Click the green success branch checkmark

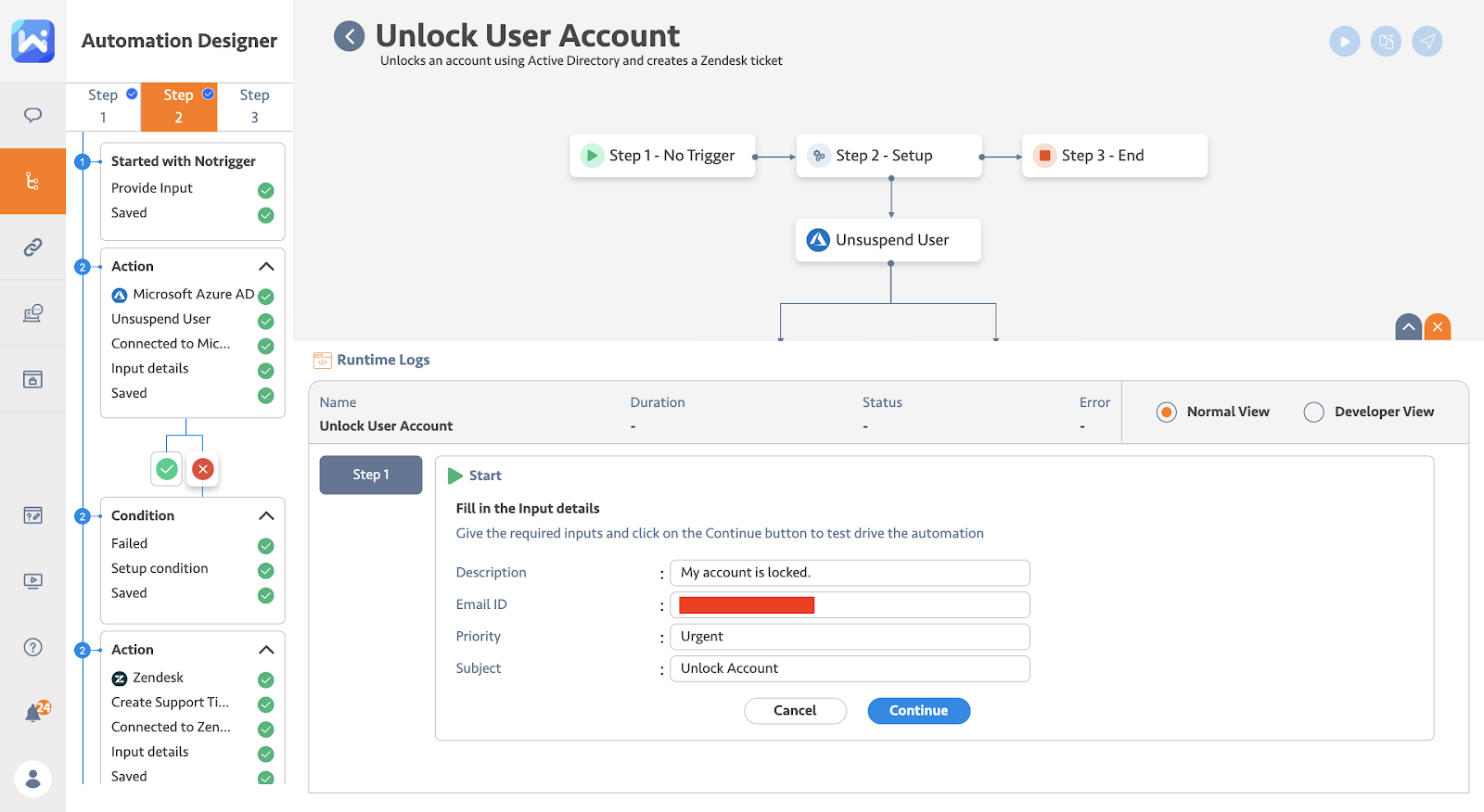[x=167, y=469]
